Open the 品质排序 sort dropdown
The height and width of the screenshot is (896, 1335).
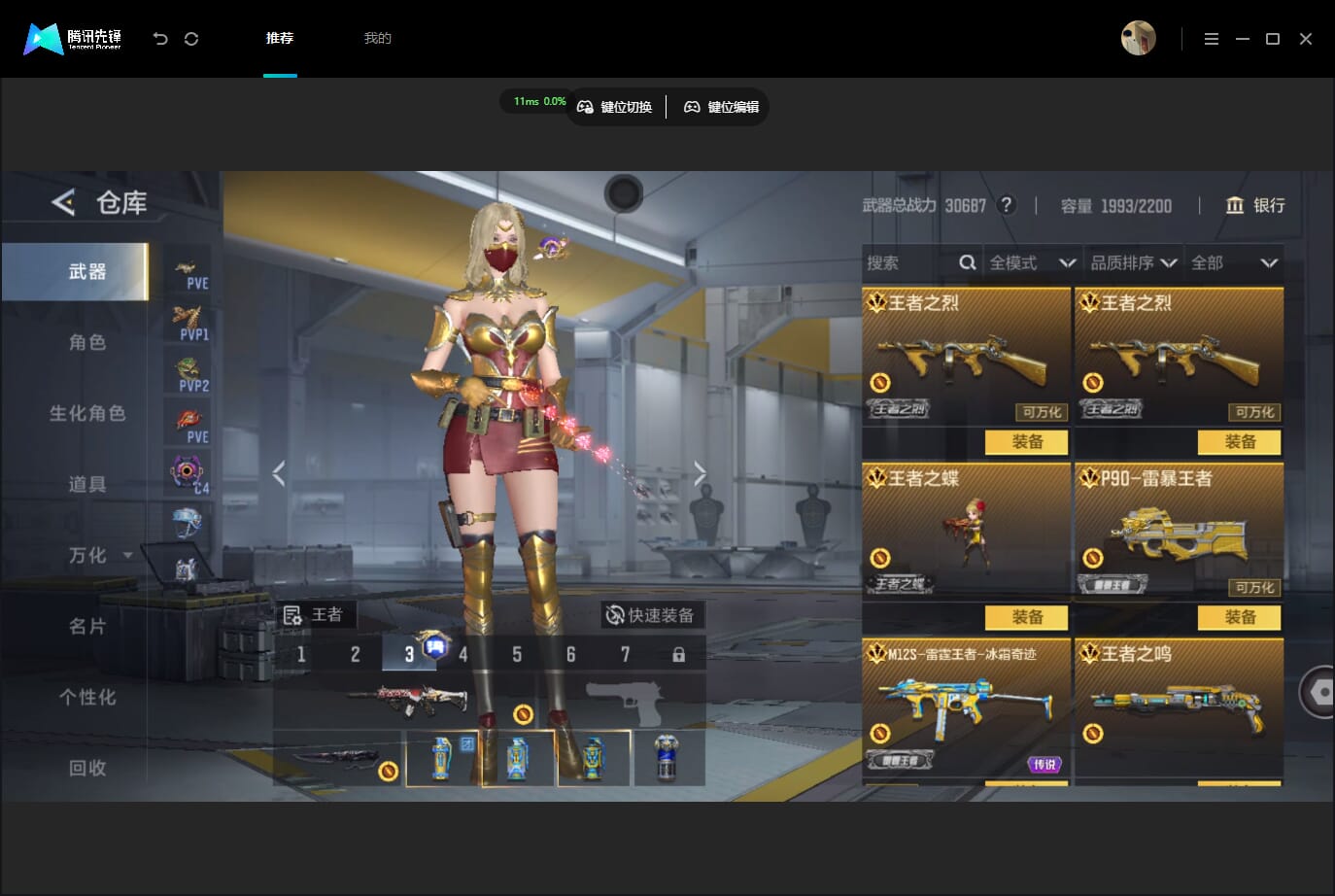(1134, 262)
